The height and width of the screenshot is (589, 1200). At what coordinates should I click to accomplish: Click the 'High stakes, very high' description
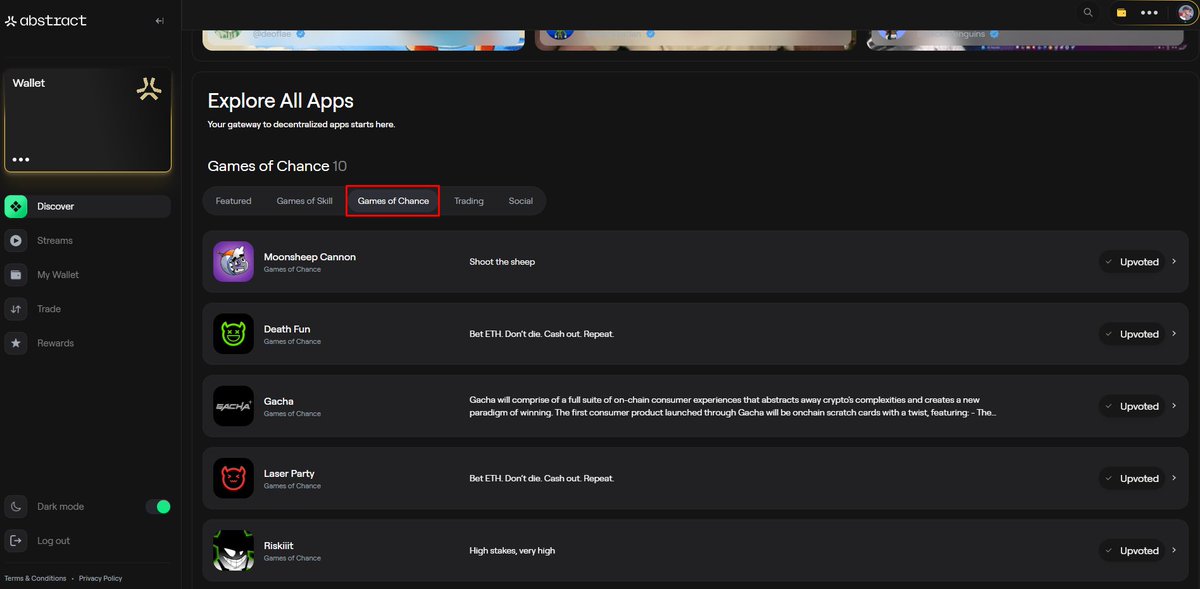click(x=512, y=550)
